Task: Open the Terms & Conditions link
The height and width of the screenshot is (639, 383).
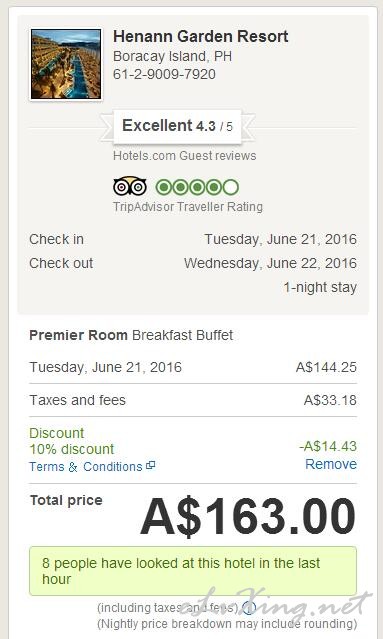Action: (x=86, y=467)
